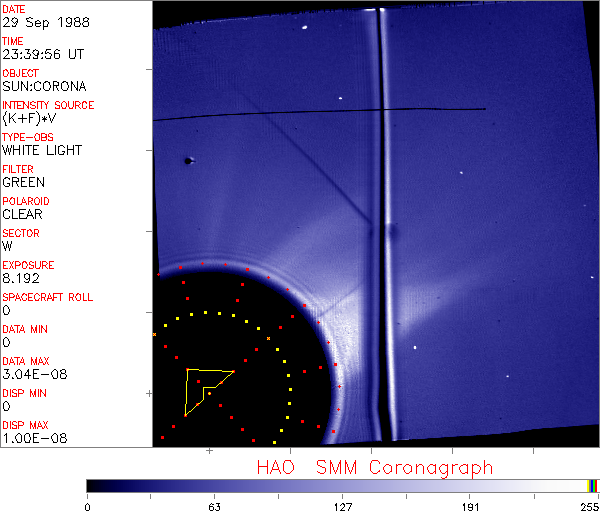Screen dimensions: 600x512
Task: Click the bright white dot nearest the image top
Action: (340, 98)
